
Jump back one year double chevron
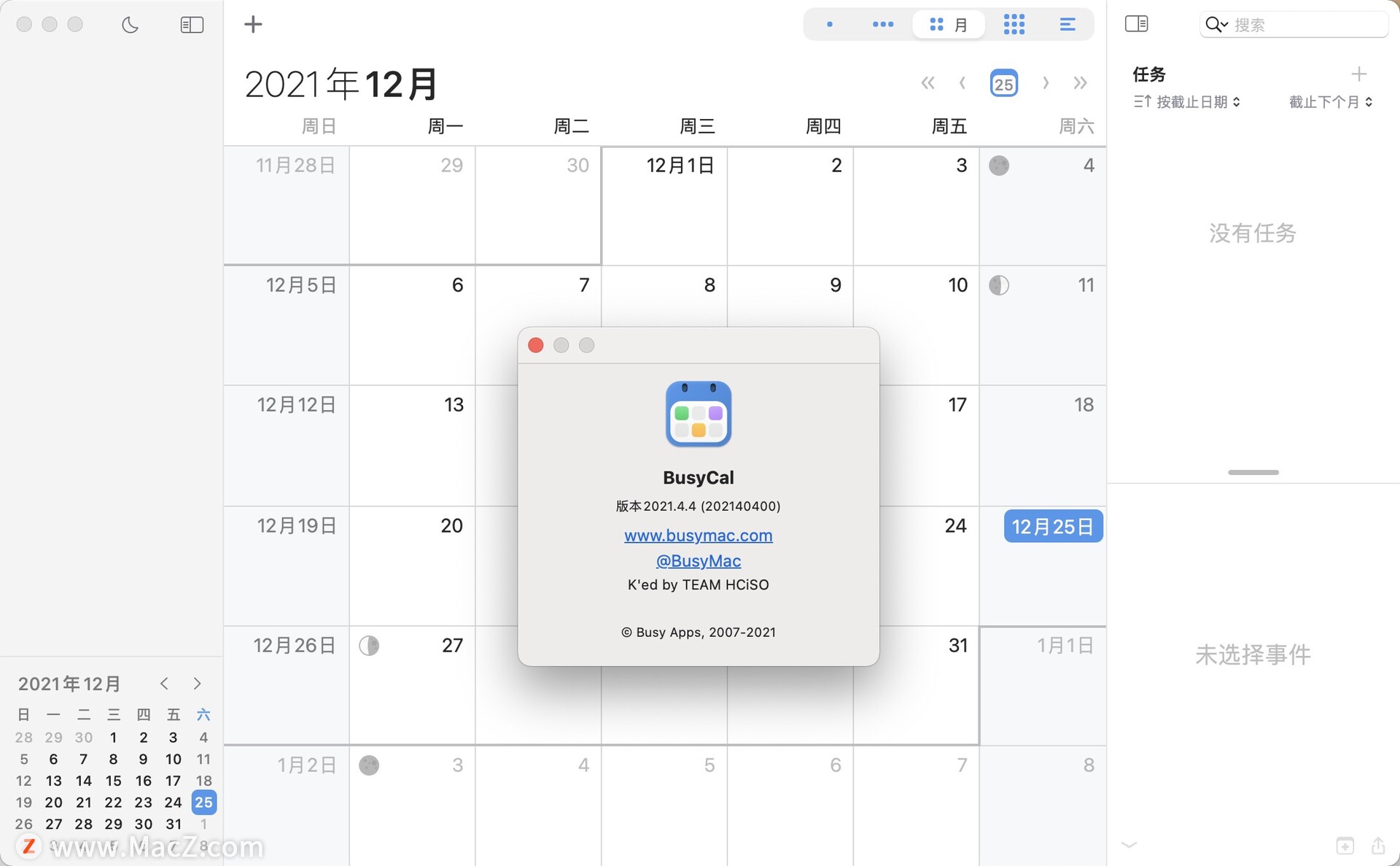927,82
